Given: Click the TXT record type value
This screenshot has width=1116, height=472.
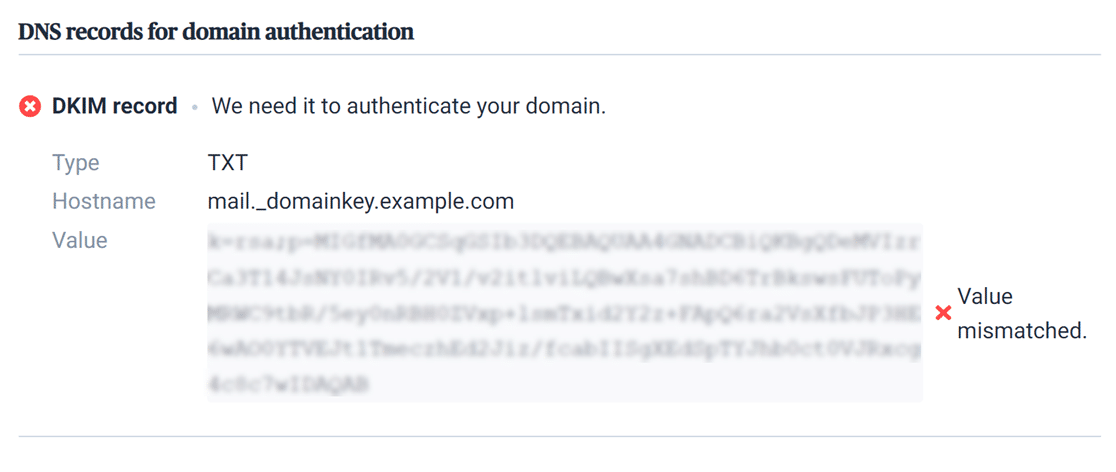Looking at the screenshot, I should click(228, 163).
